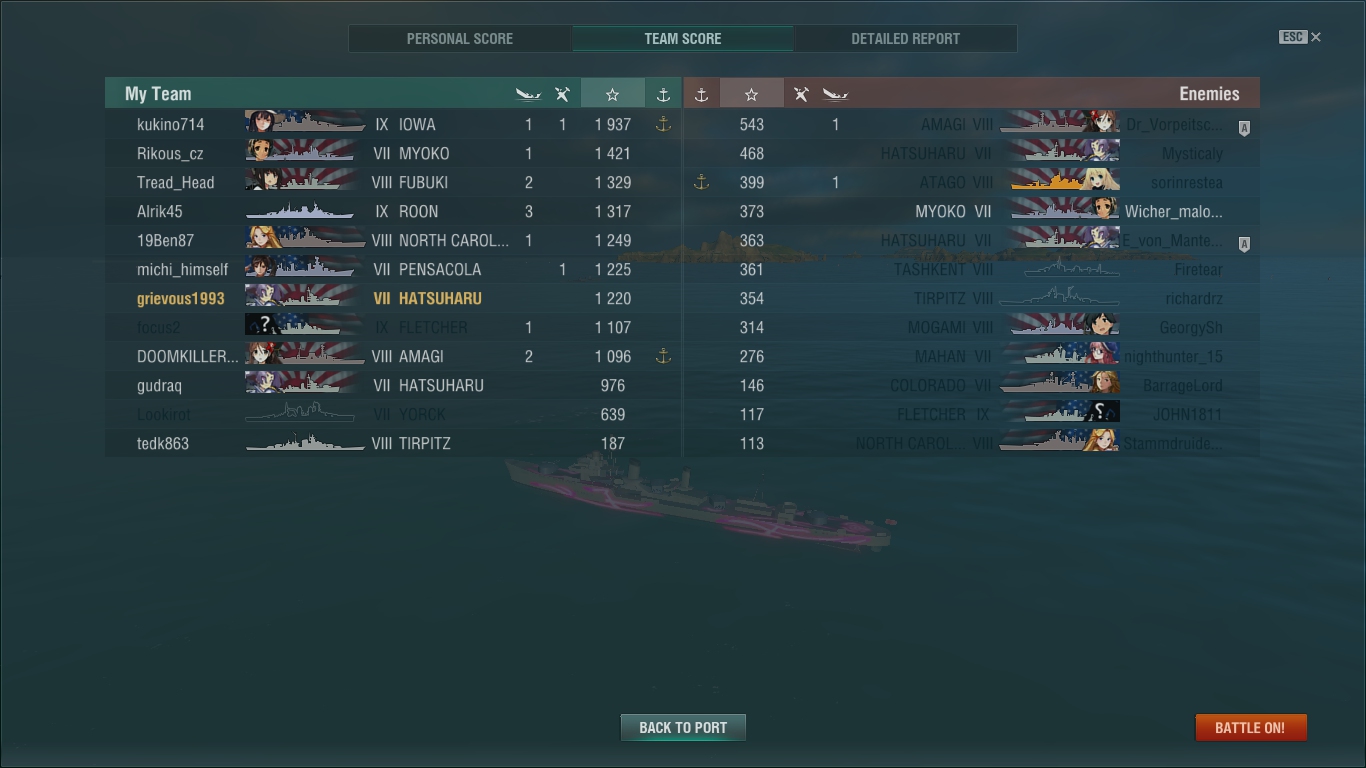Close the results screen with ESC X
Image resolution: width=1366 pixels, height=768 pixels.
[1300, 37]
